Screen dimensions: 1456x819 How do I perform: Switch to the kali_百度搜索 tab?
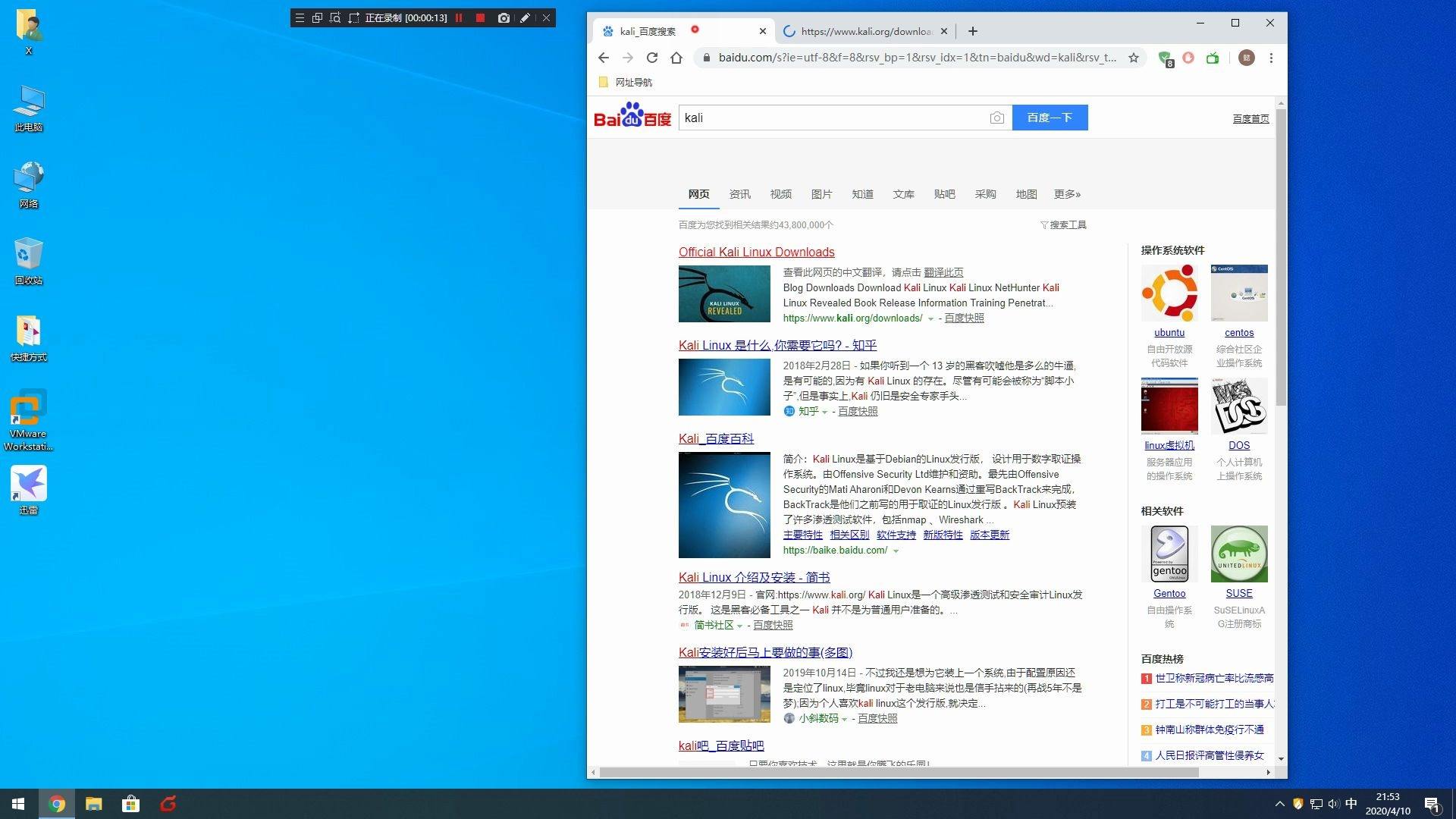pos(682,31)
